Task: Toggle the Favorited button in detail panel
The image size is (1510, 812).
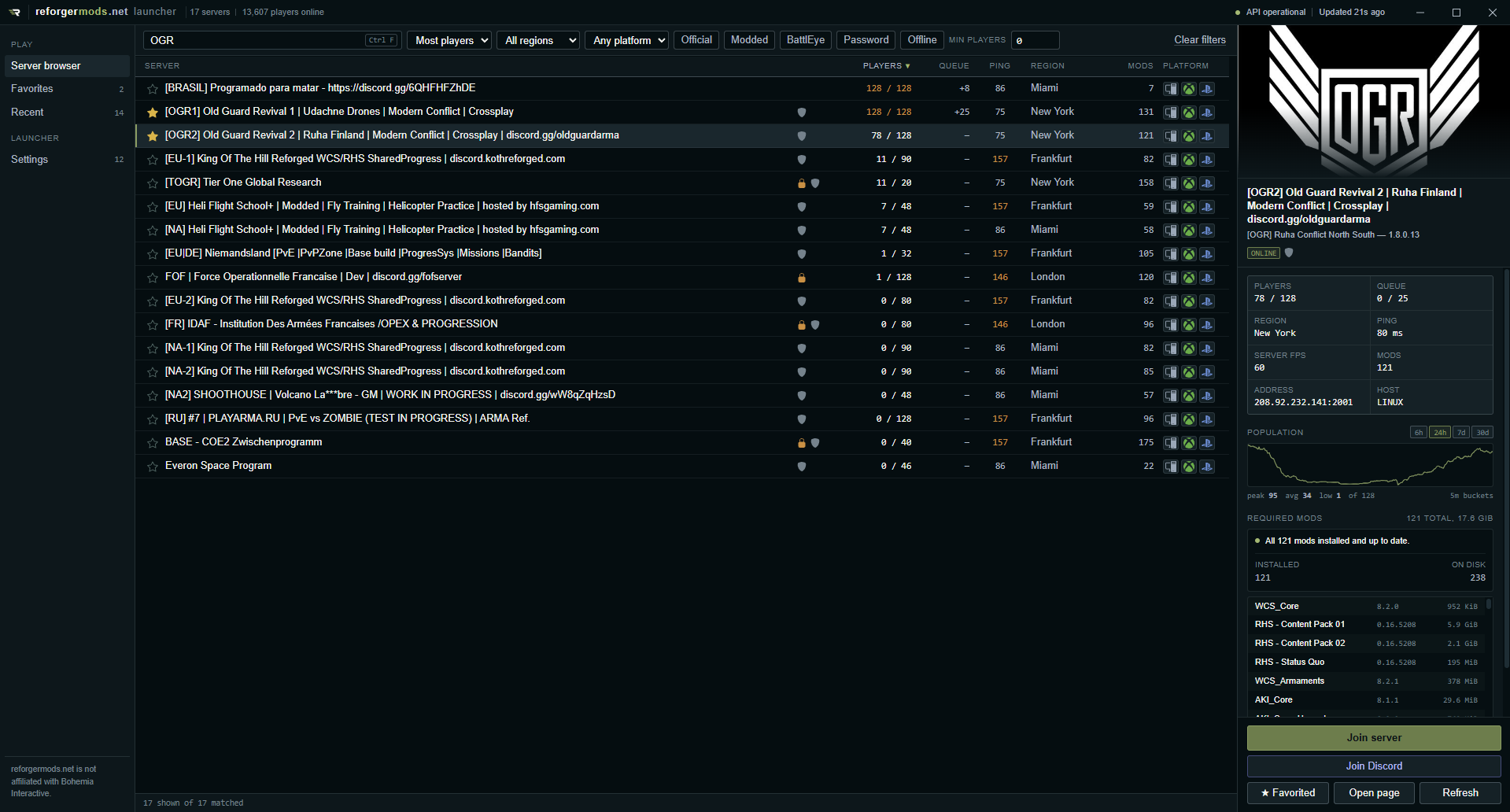Action: point(1288,793)
